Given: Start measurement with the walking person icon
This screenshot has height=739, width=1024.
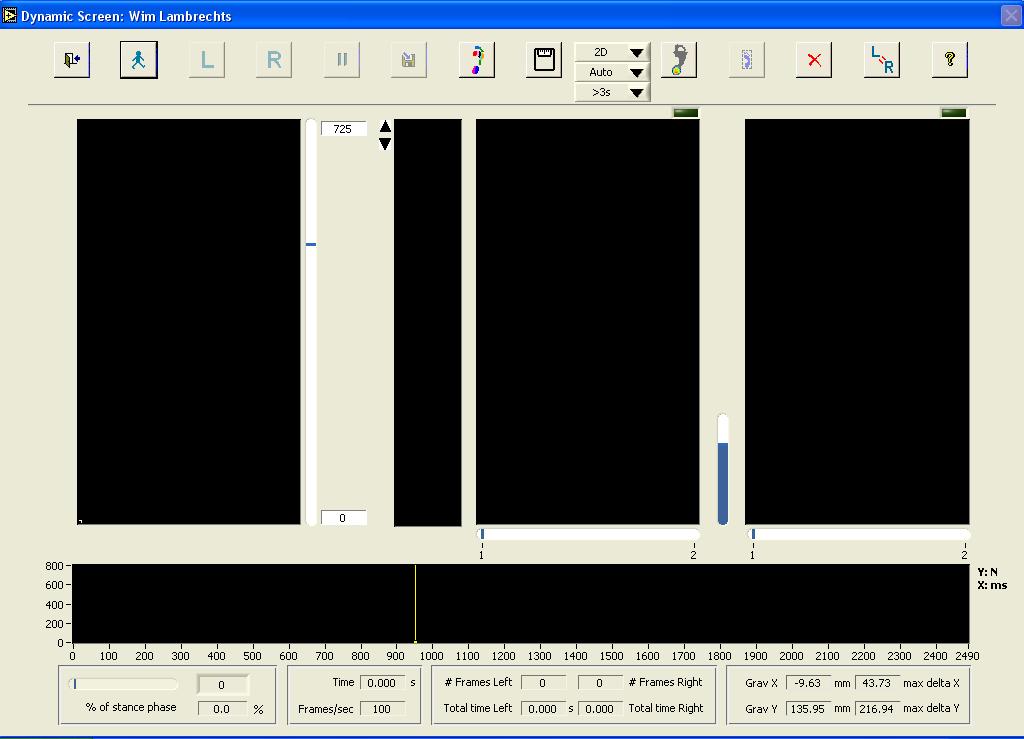Looking at the screenshot, I should pos(138,60).
